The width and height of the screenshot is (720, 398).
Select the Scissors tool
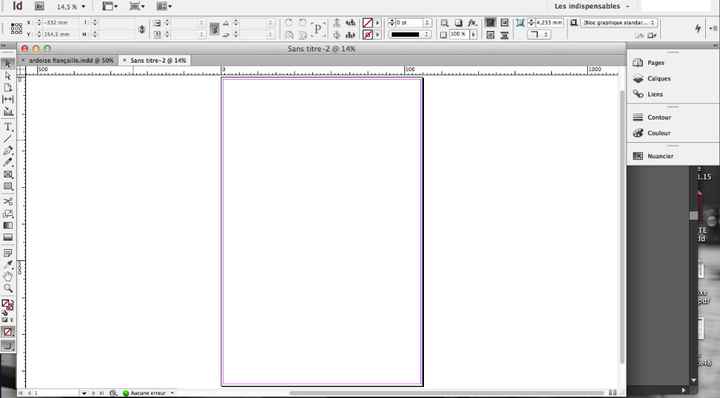[x=8, y=202]
